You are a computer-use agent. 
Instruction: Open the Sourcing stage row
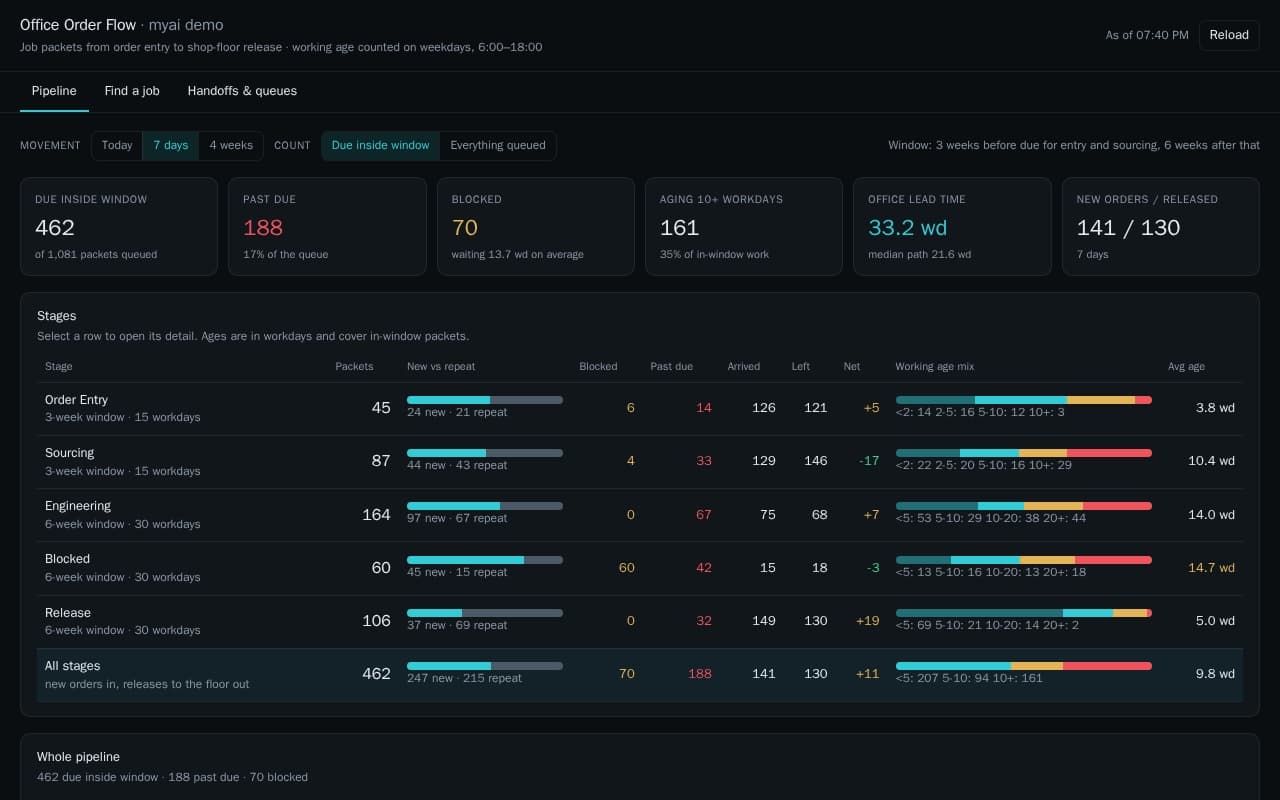[640, 461]
